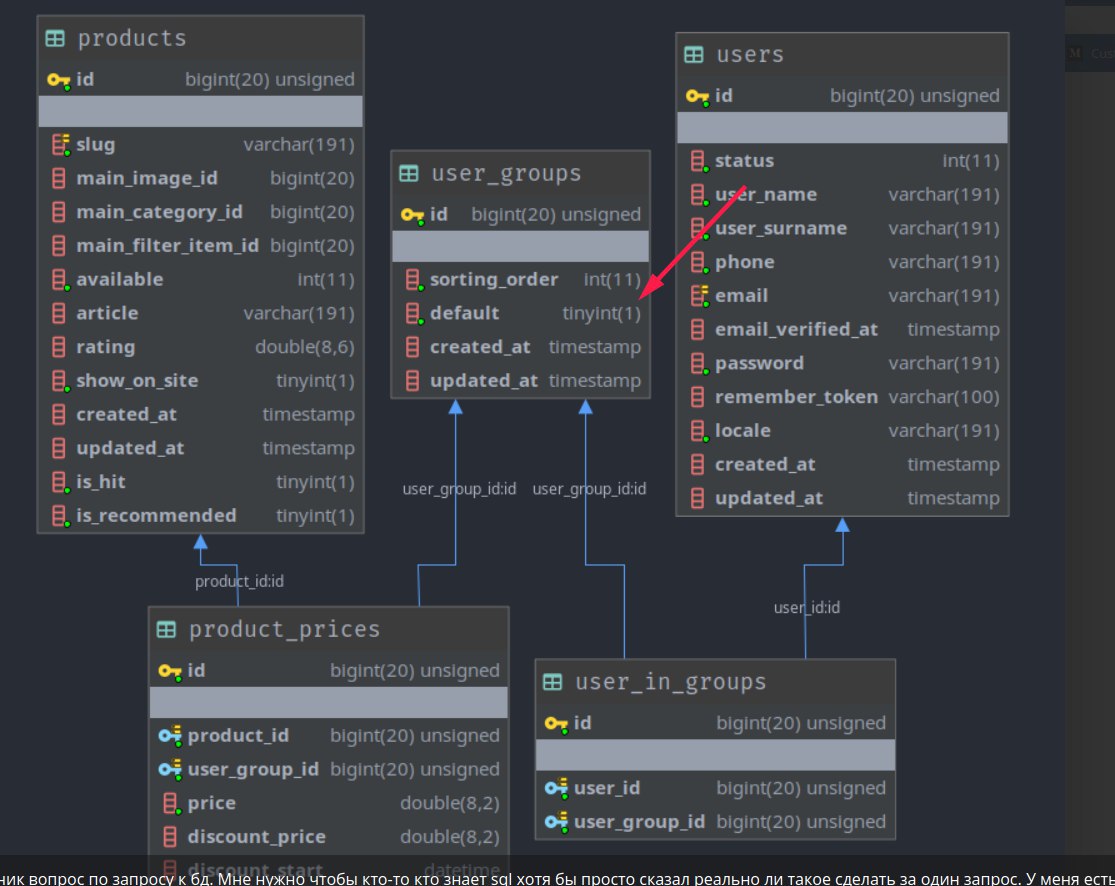Select the users table title
Screen dimensions: 1115x886
749,55
